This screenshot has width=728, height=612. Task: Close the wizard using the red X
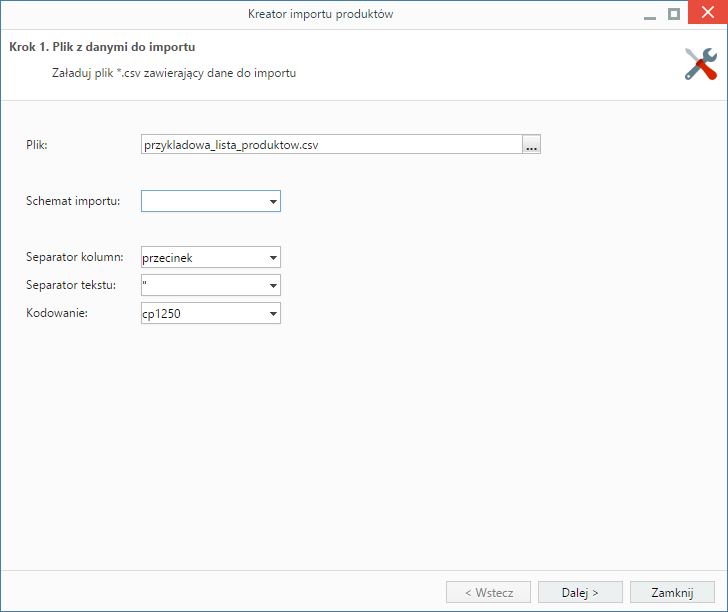pyautogui.click(x=708, y=12)
